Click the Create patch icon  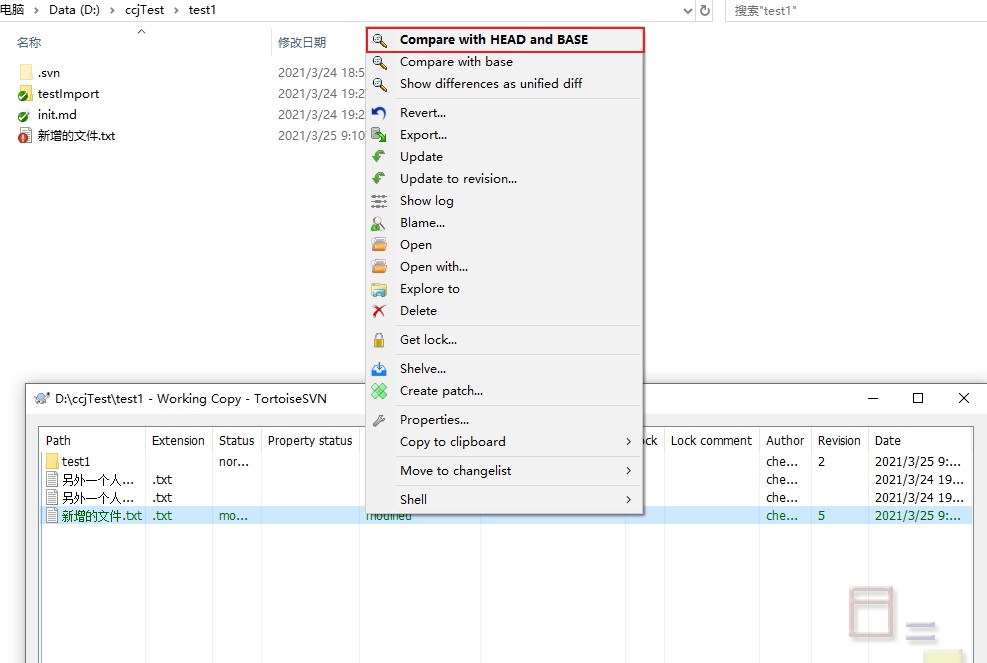click(x=379, y=391)
